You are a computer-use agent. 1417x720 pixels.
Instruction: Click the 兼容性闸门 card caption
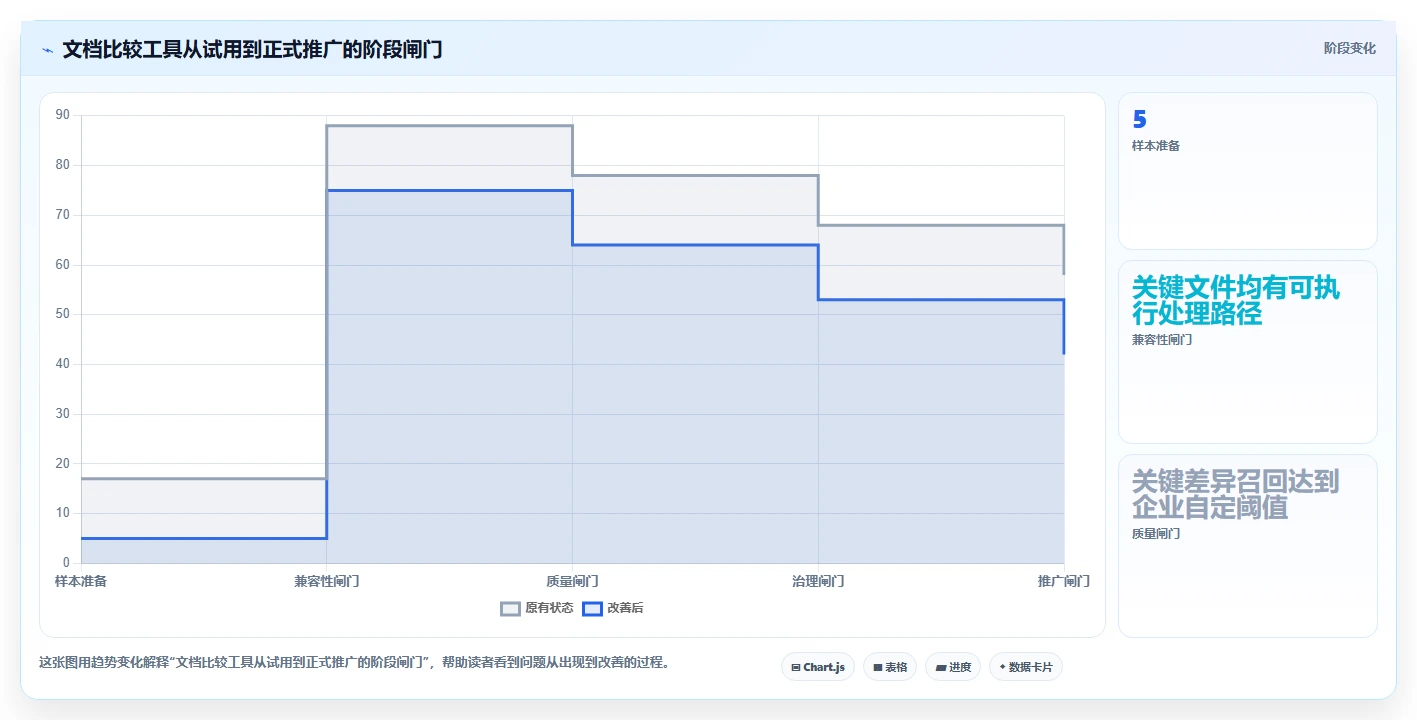coord(1162,340)
